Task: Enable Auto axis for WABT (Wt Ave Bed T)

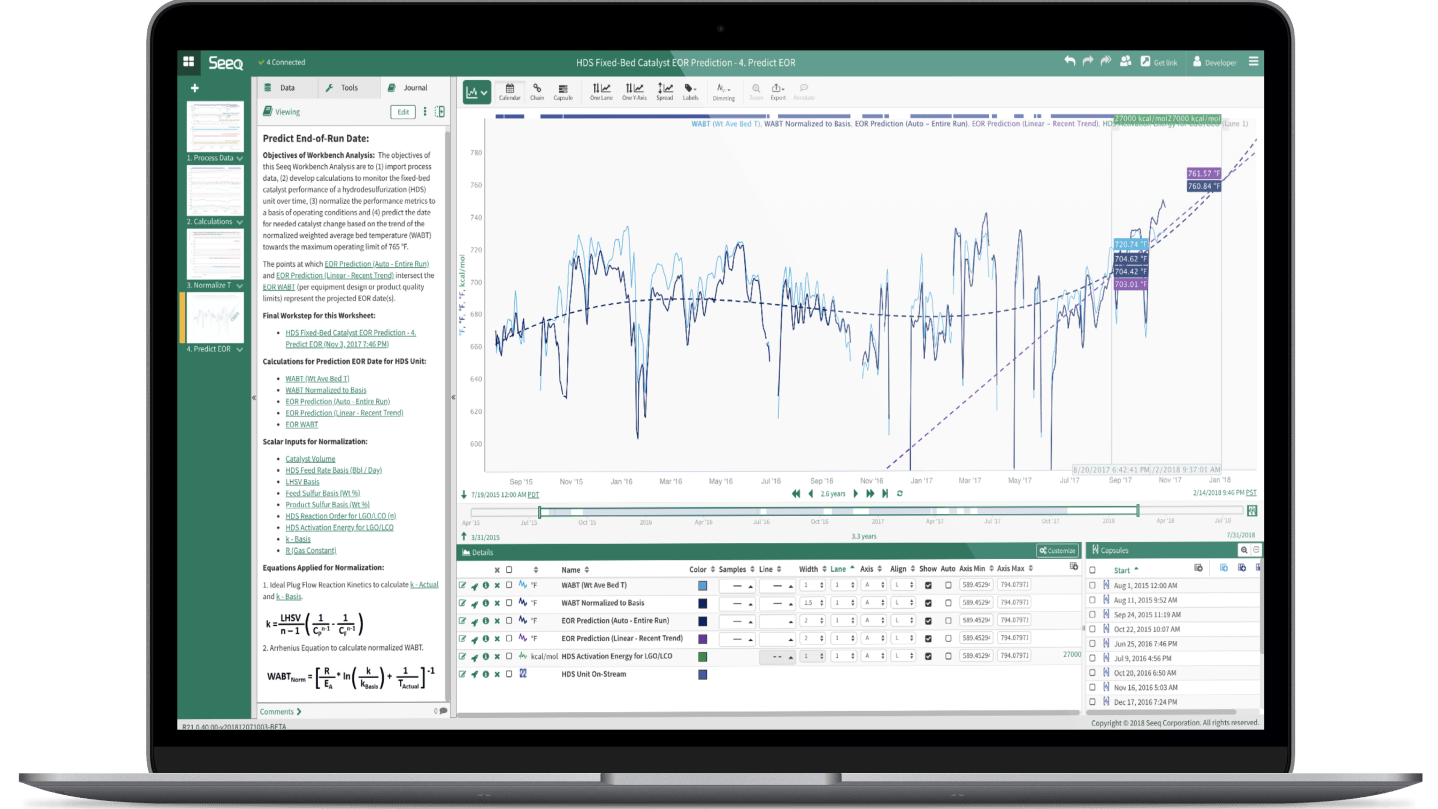Action: pyautogui.click(x=947, y=585)
